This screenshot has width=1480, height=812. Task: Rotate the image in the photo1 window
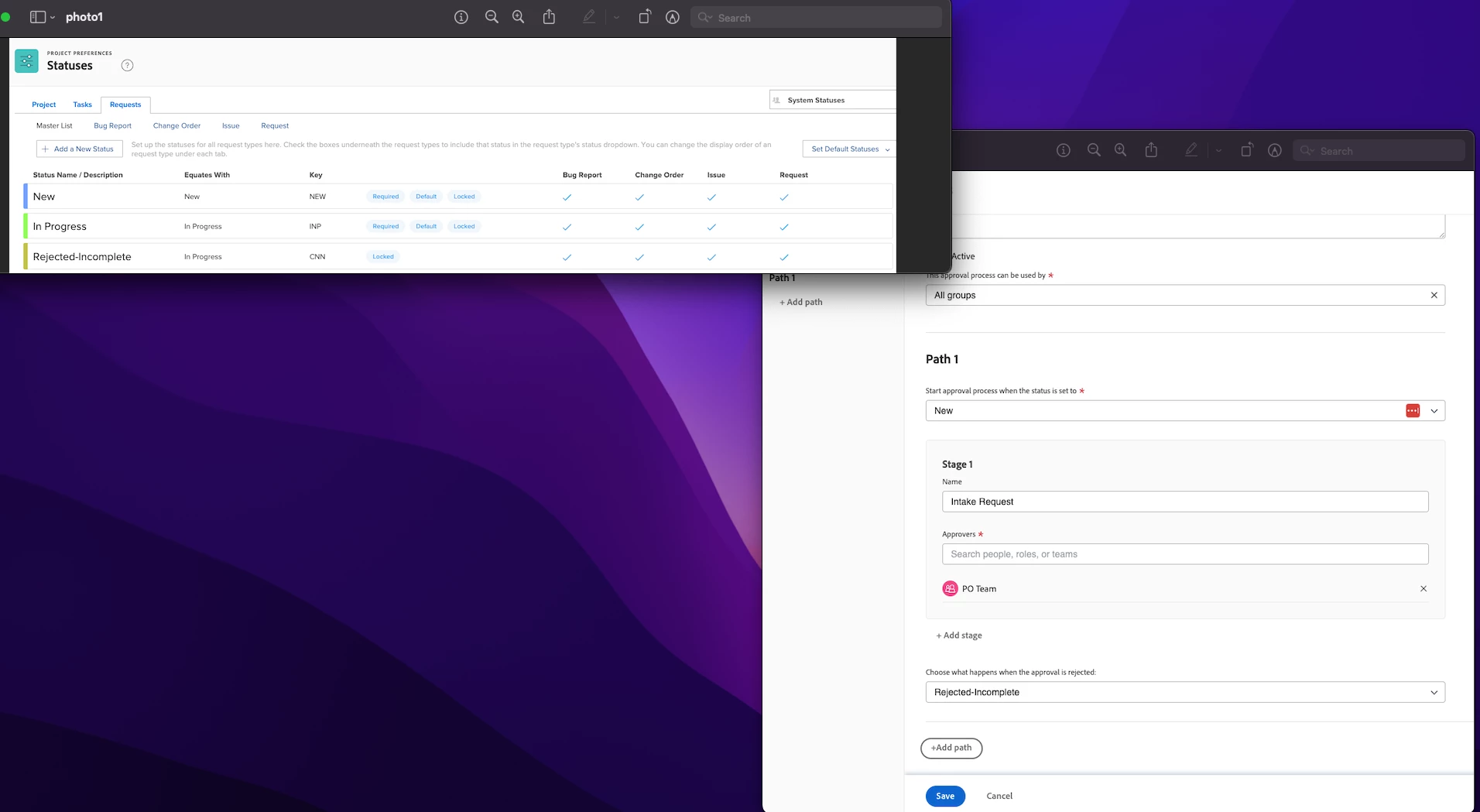point(645,17)
